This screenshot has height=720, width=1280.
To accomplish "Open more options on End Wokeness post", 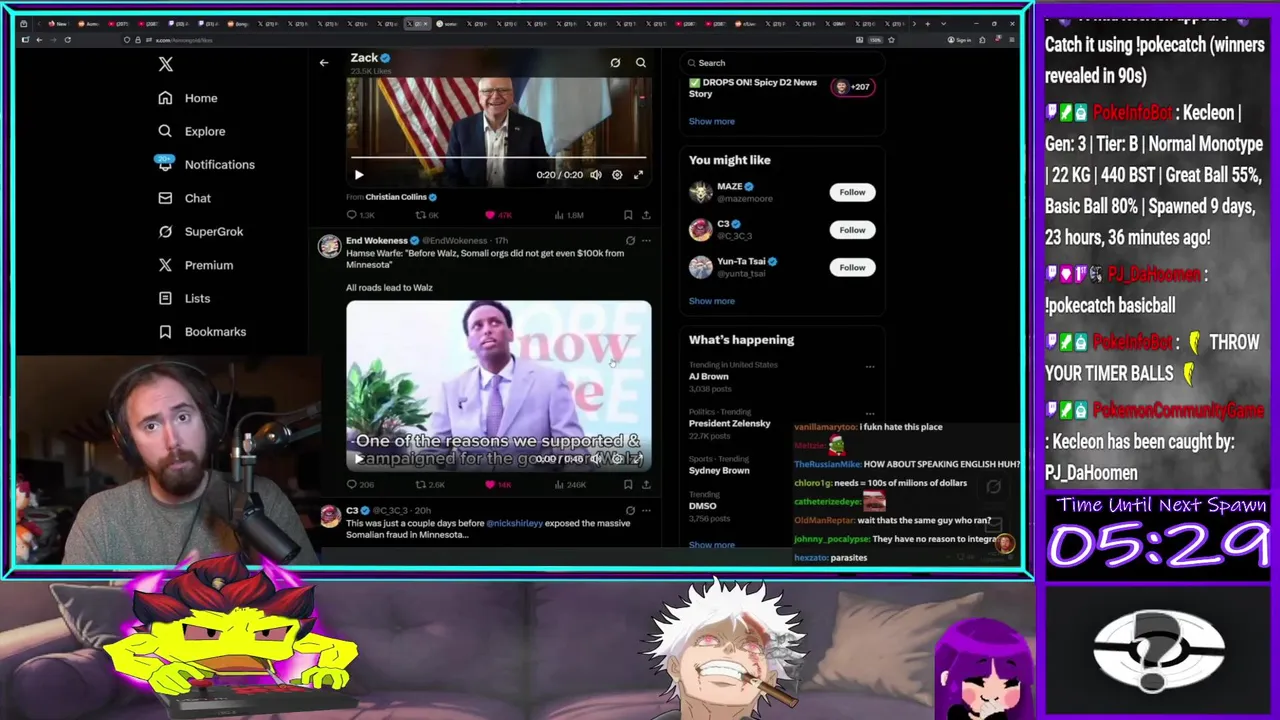I will pyautogui.click(x=646, y=241).
